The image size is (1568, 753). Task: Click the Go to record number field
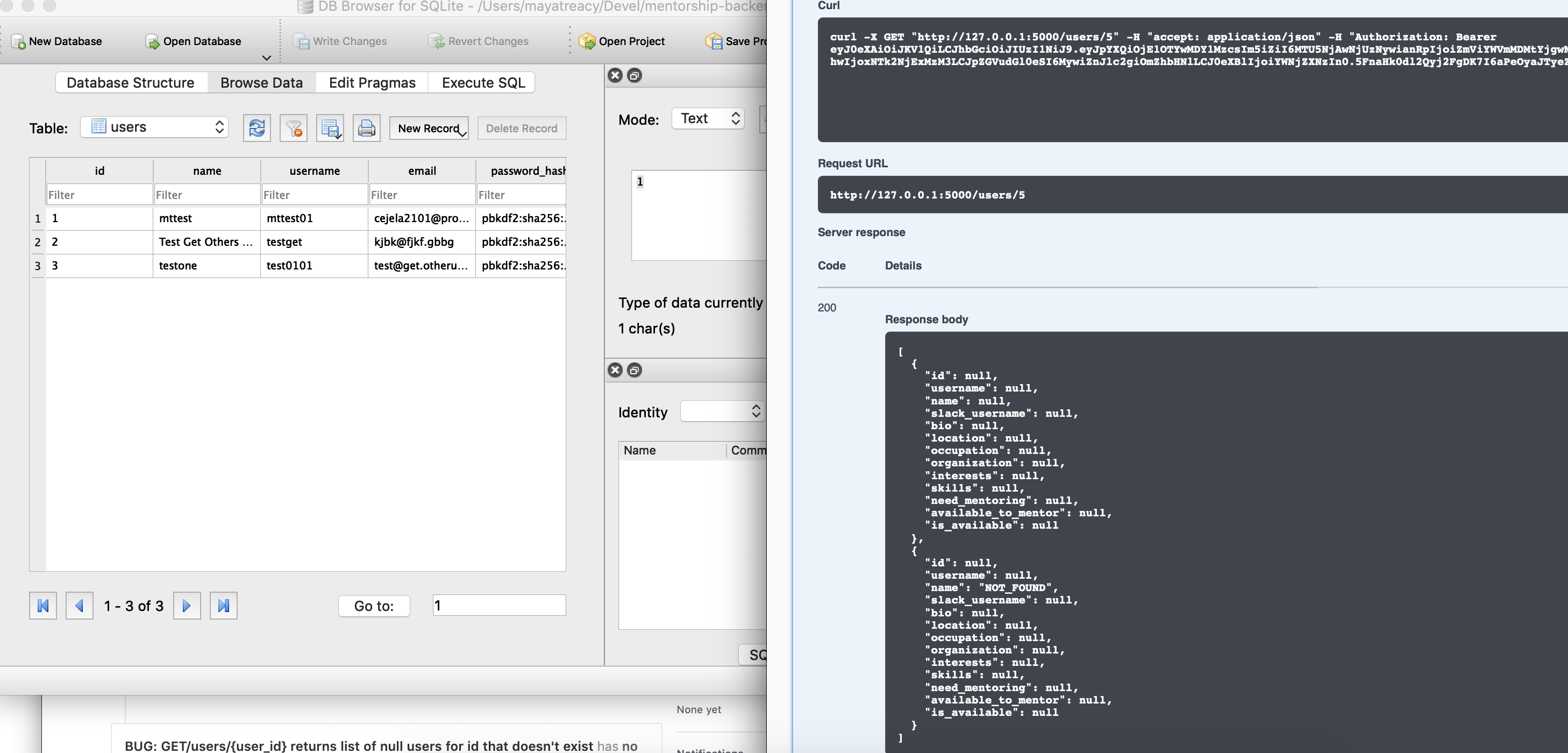pyautogui.click(x=499, y=605)
